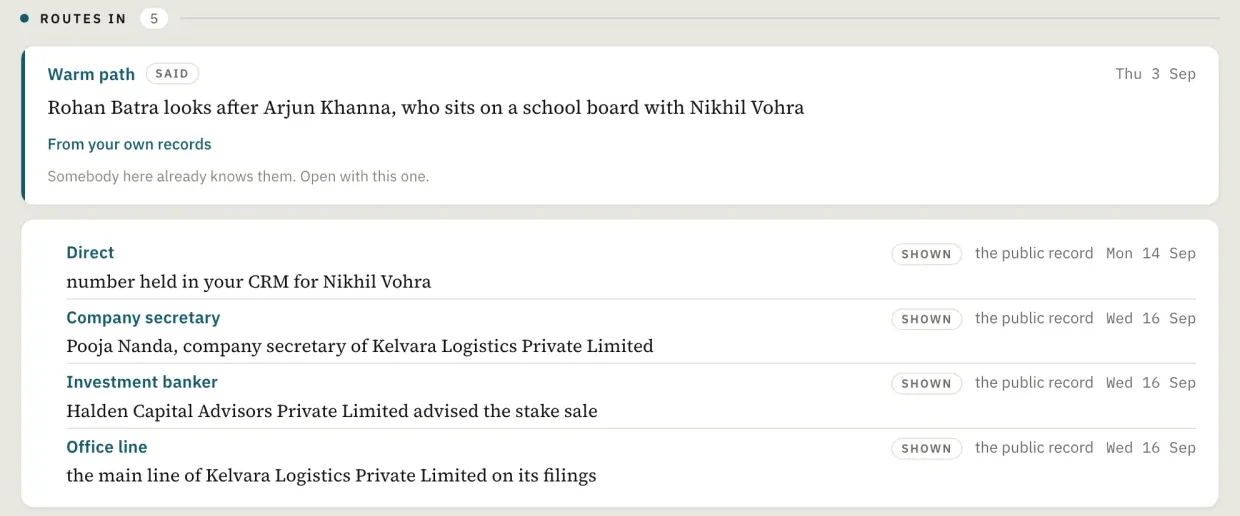Select the number held in CRM text

[x=249, y=282]
